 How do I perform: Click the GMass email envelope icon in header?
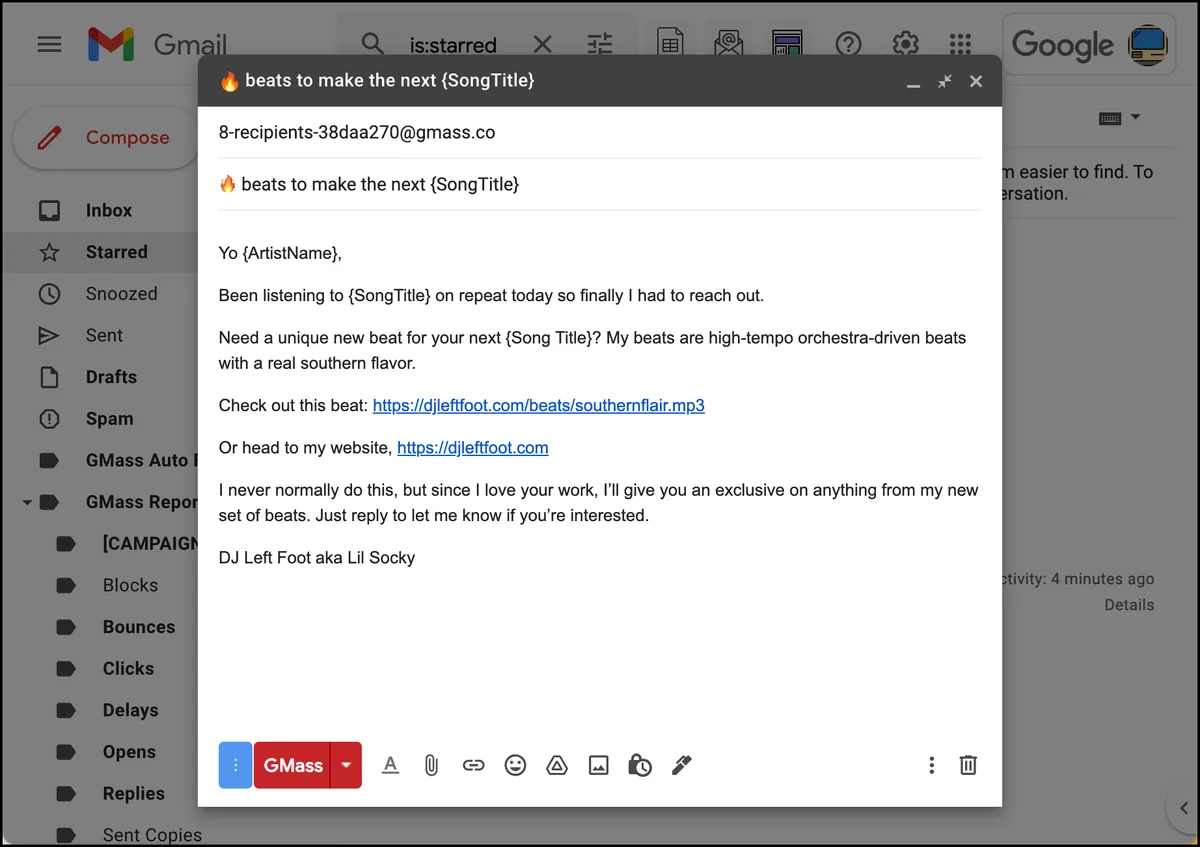coord(729,44)
